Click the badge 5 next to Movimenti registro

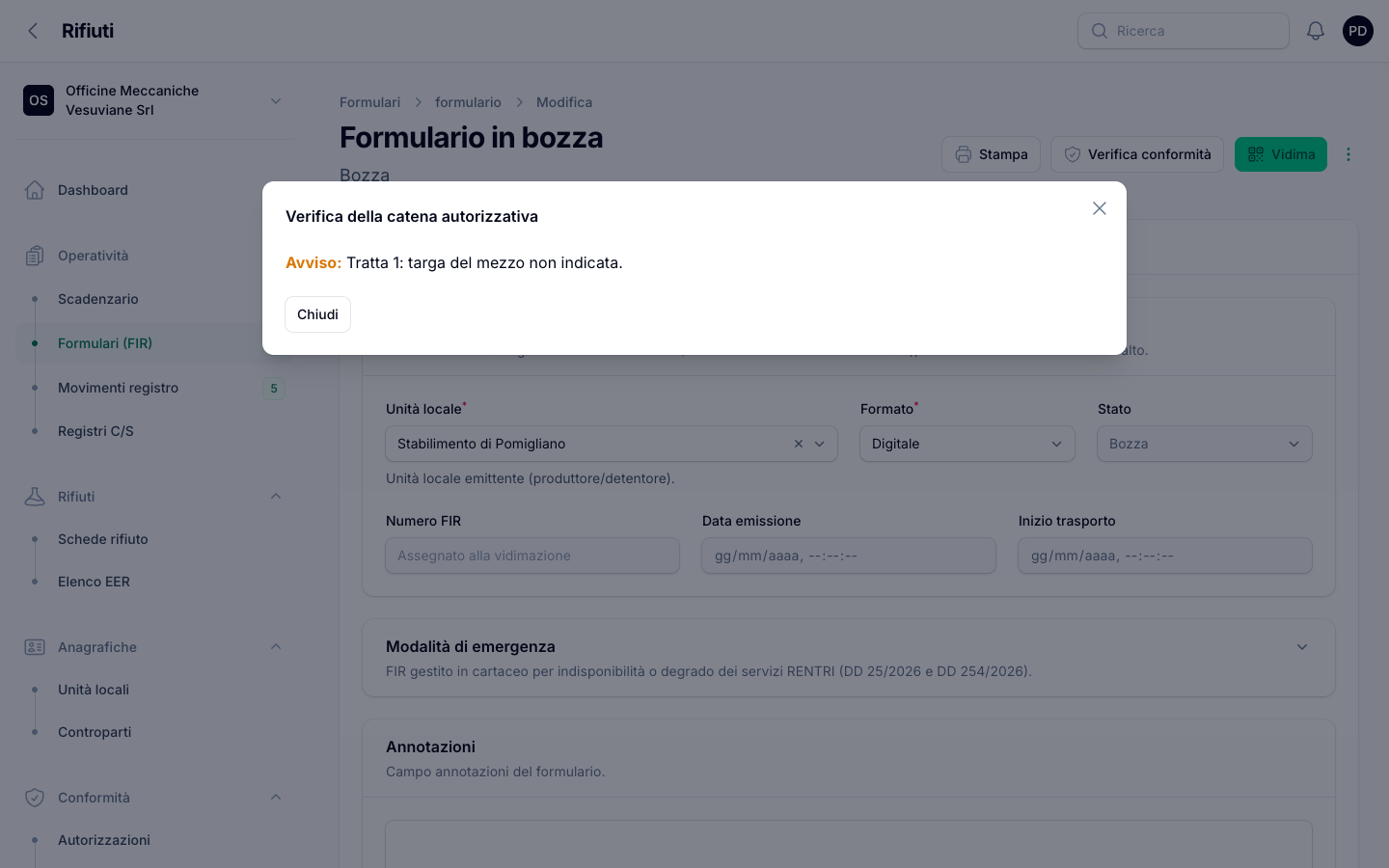274,389
